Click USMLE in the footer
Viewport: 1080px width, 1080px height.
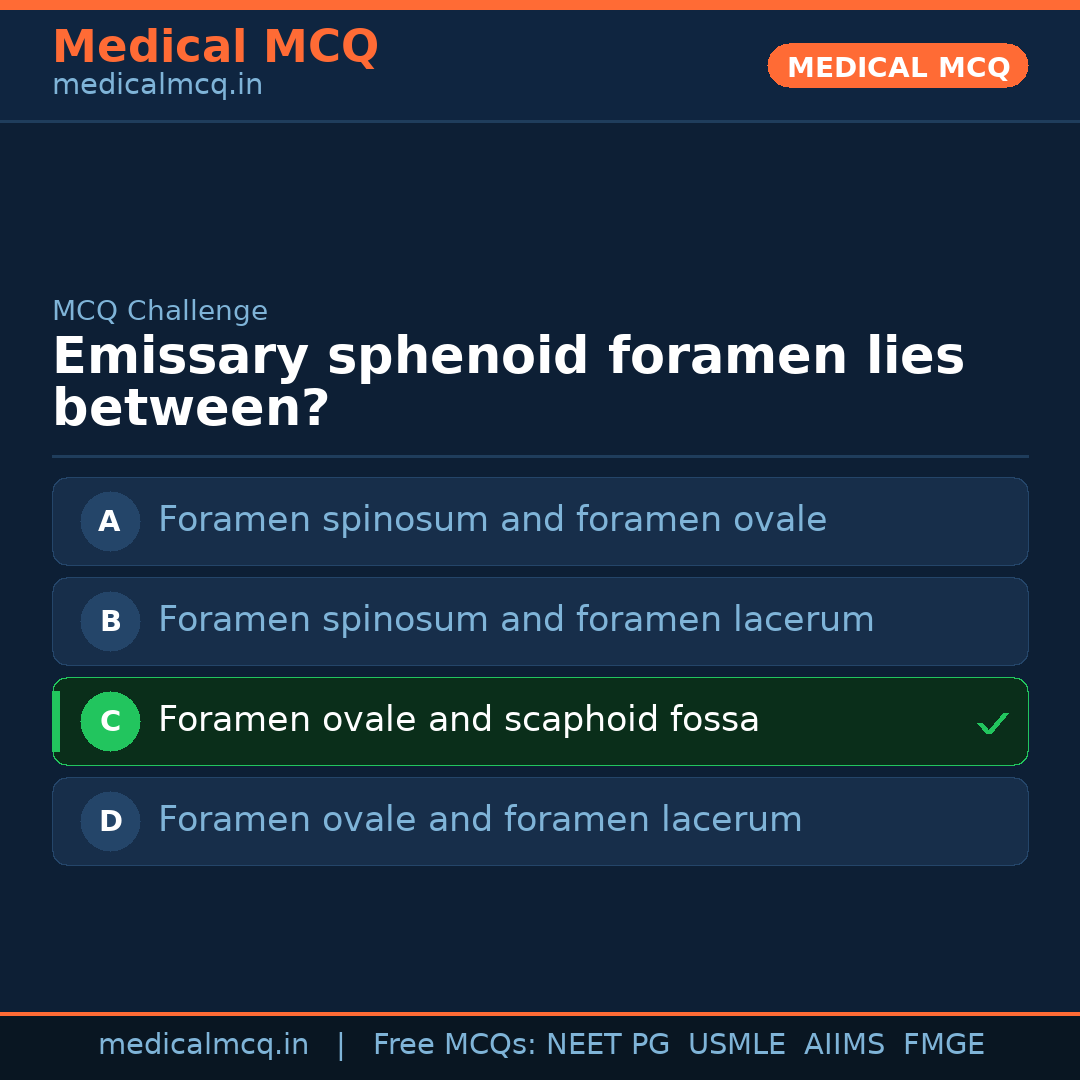(x=736, y=1045)
